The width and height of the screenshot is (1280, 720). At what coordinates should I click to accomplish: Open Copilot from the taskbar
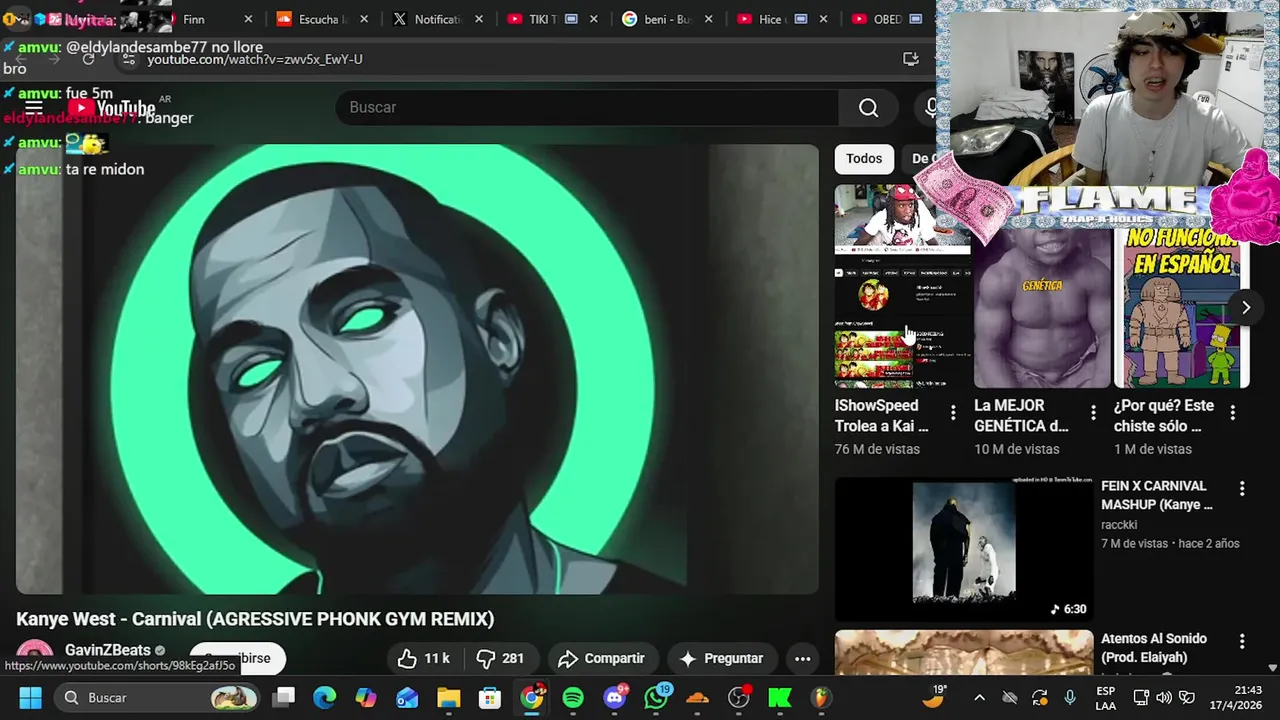[366, 698]
